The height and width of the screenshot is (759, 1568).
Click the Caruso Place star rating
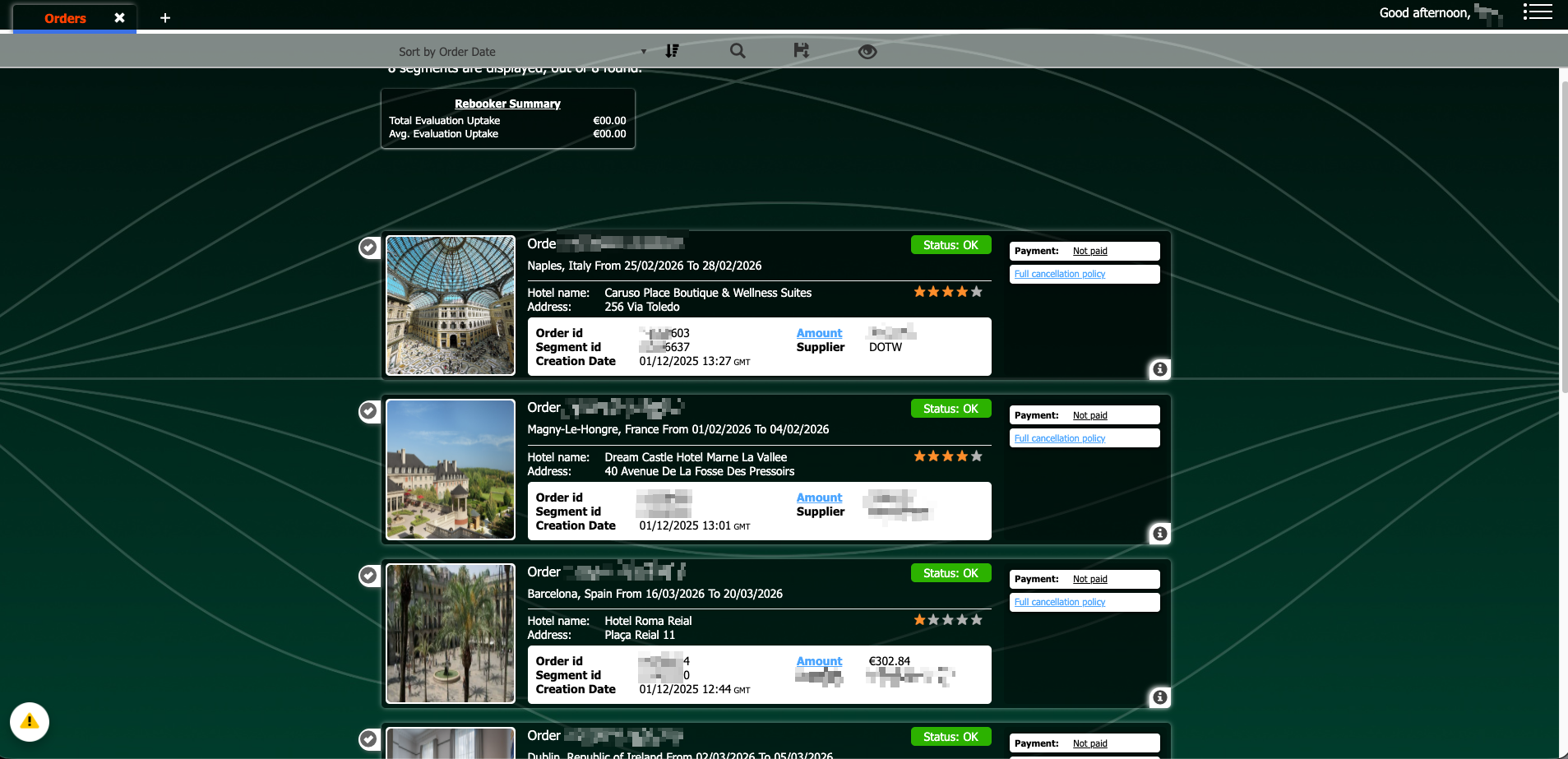(x=948, y=292)
